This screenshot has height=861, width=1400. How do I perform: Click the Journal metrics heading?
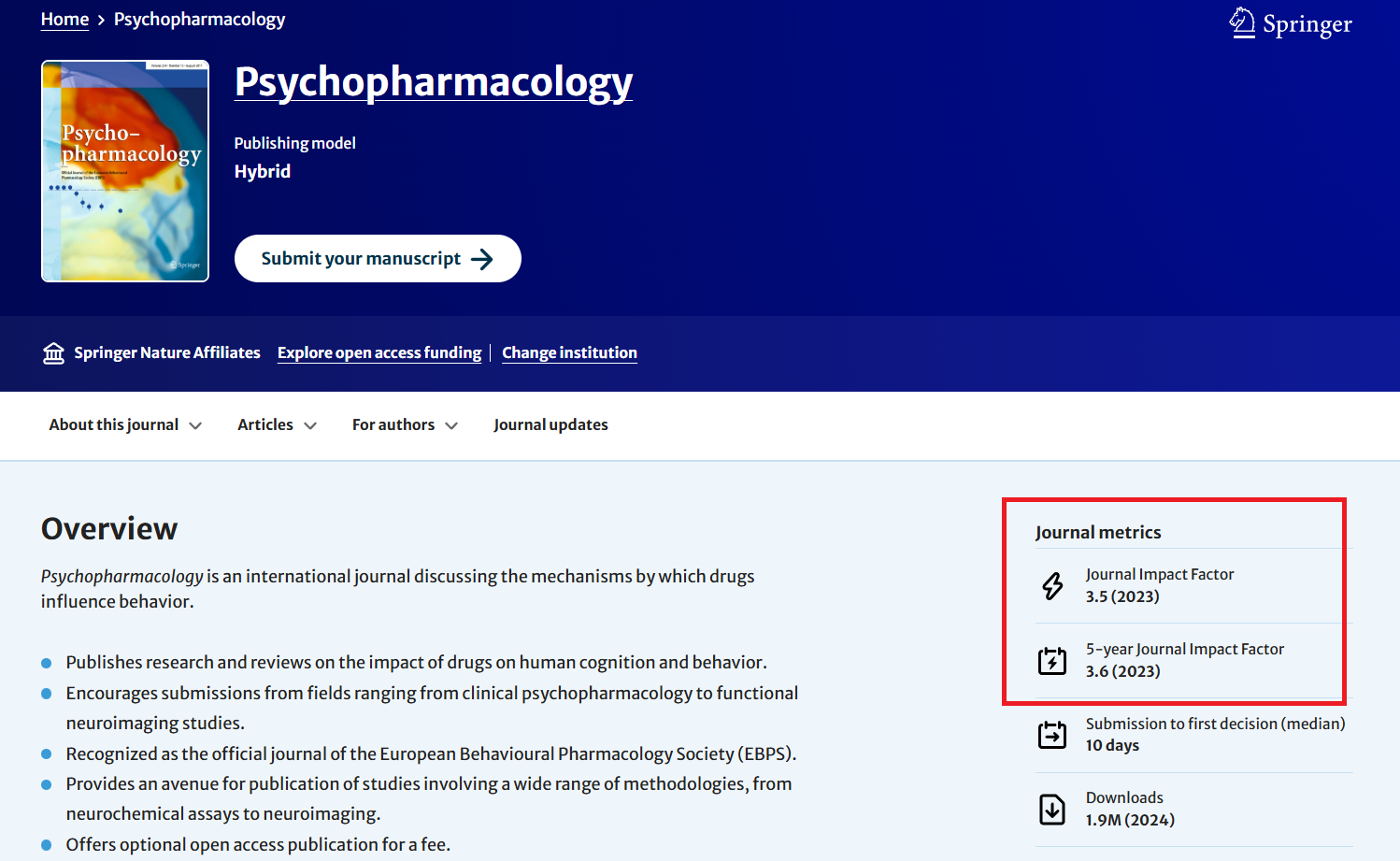click(x=1098, y=532)
